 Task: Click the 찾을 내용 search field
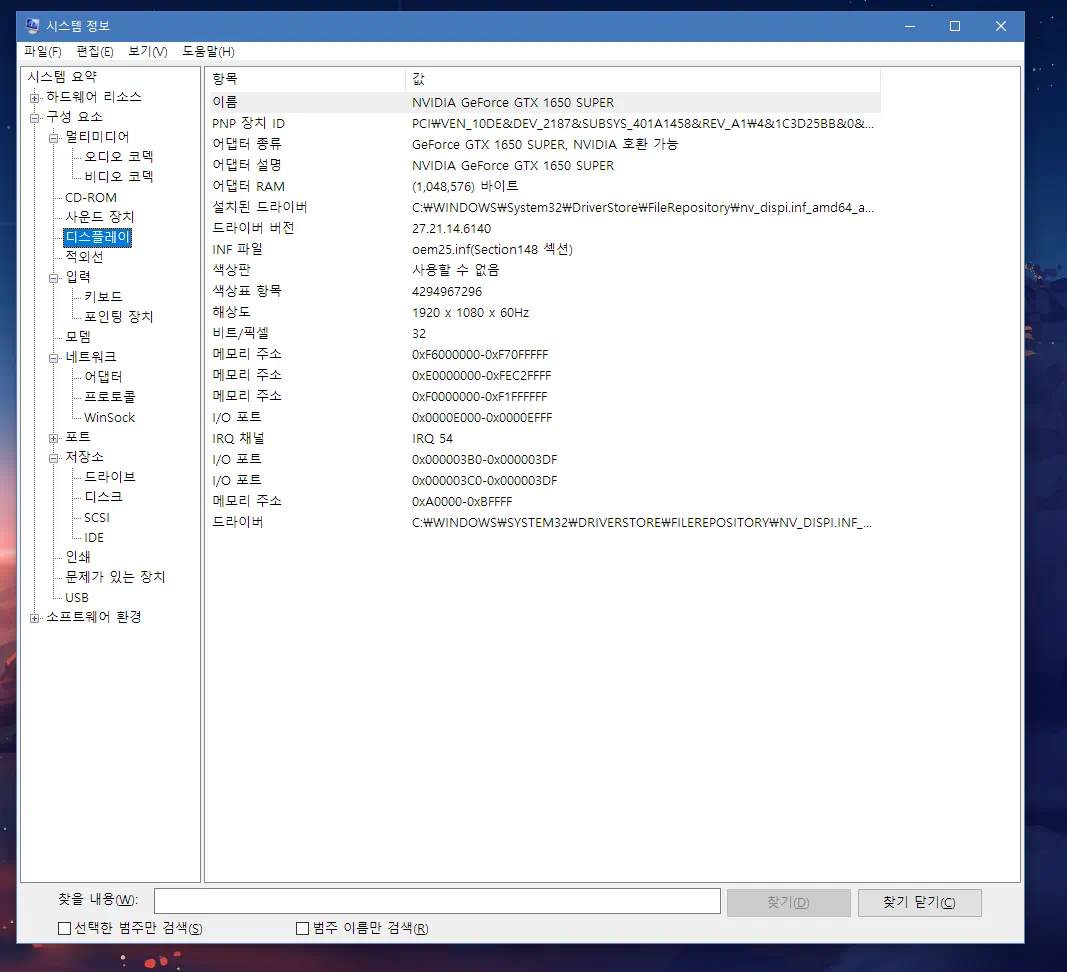click(x=437, y=901)
